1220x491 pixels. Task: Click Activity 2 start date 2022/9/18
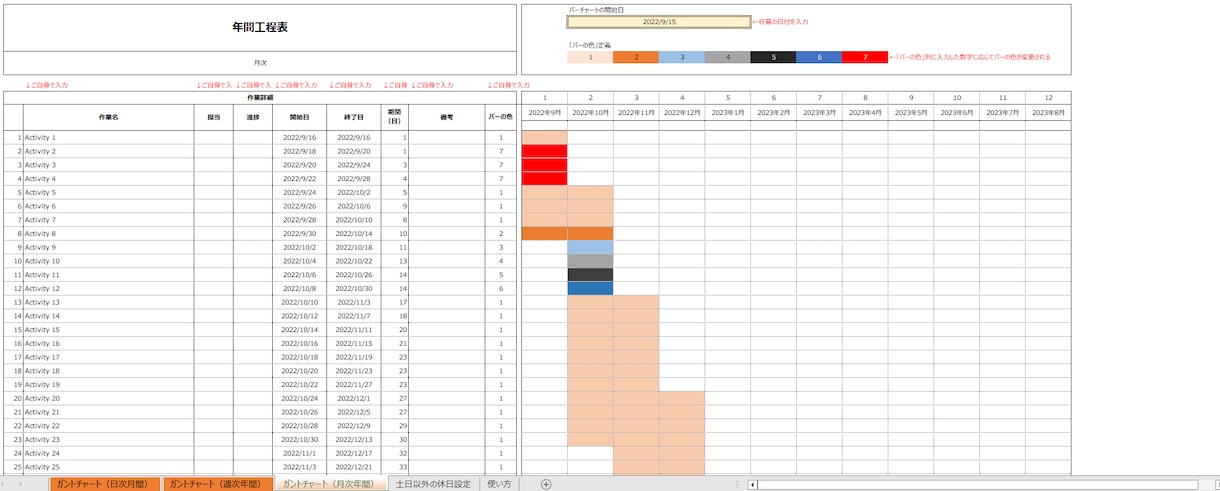[x=300, y=151]
